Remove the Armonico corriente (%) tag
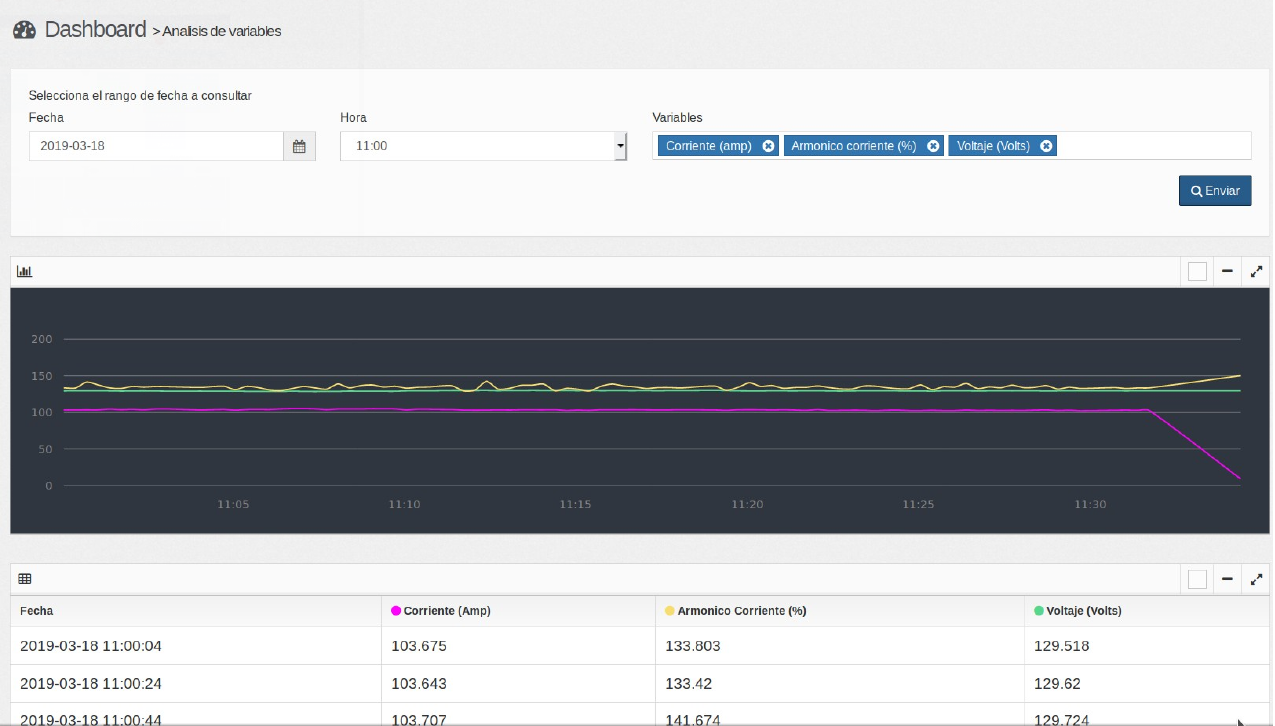 pos(933,146)
